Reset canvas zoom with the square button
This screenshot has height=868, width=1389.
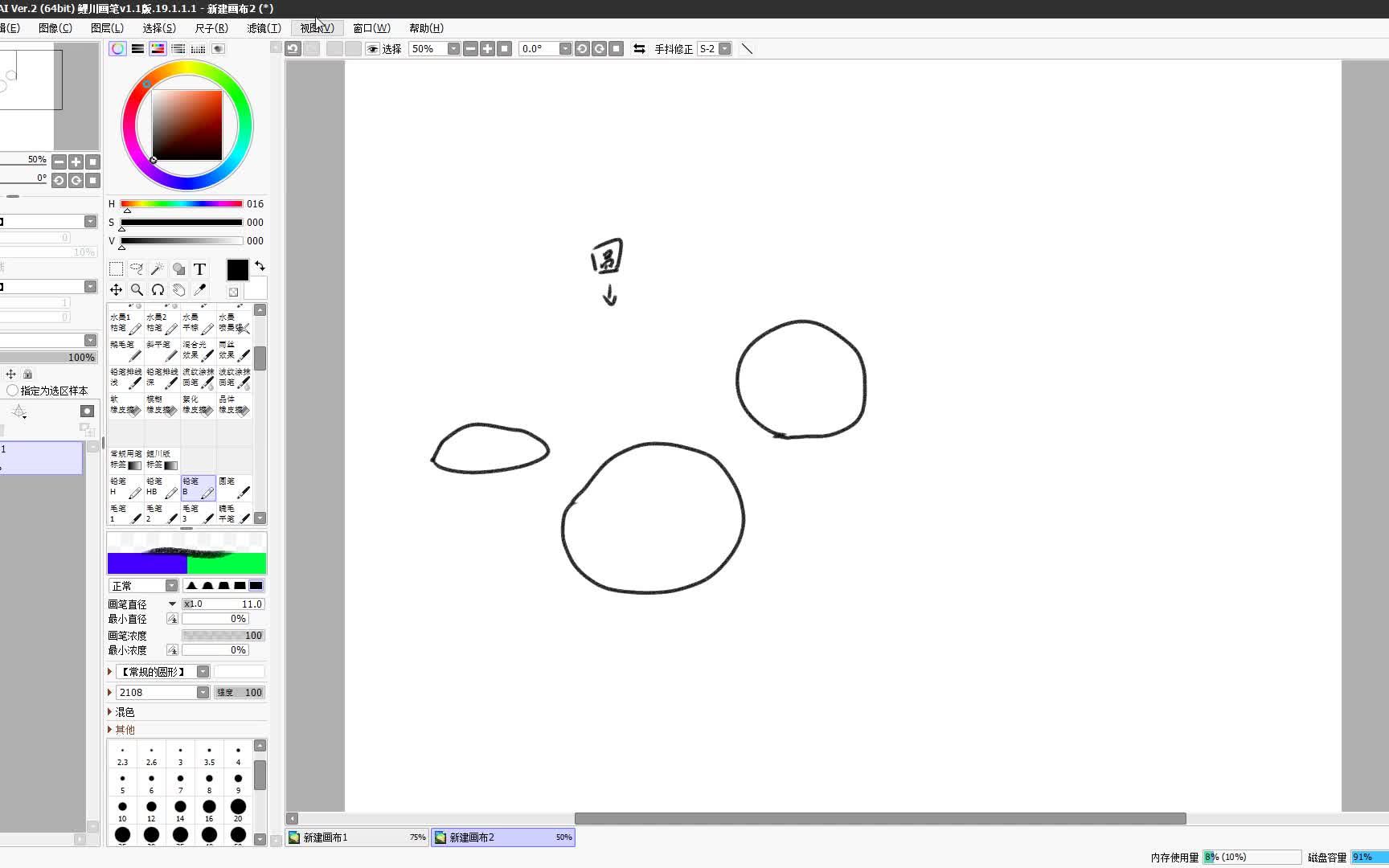coord(505,49)
